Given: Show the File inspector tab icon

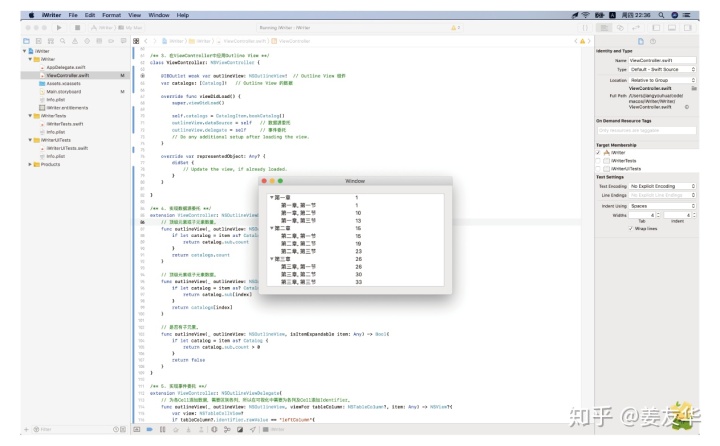Looking at the screenshot, I should coord(641,41).
